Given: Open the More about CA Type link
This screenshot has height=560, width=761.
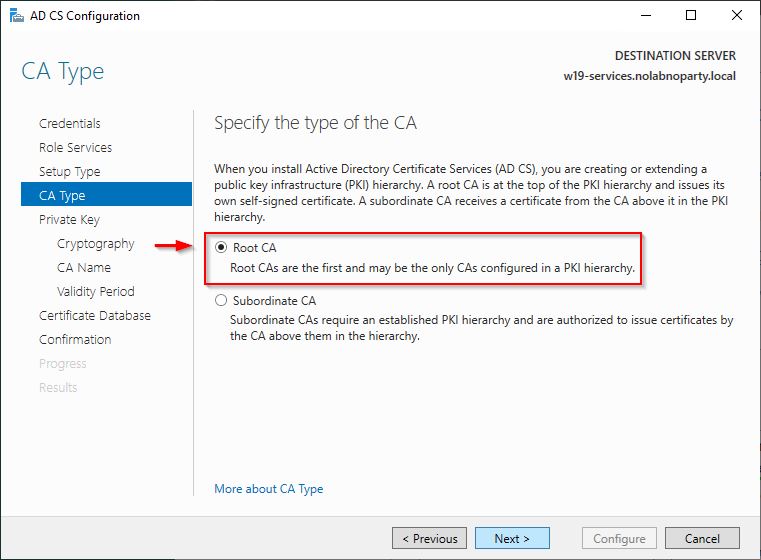Looking at the screenshot, I should 268,489.
